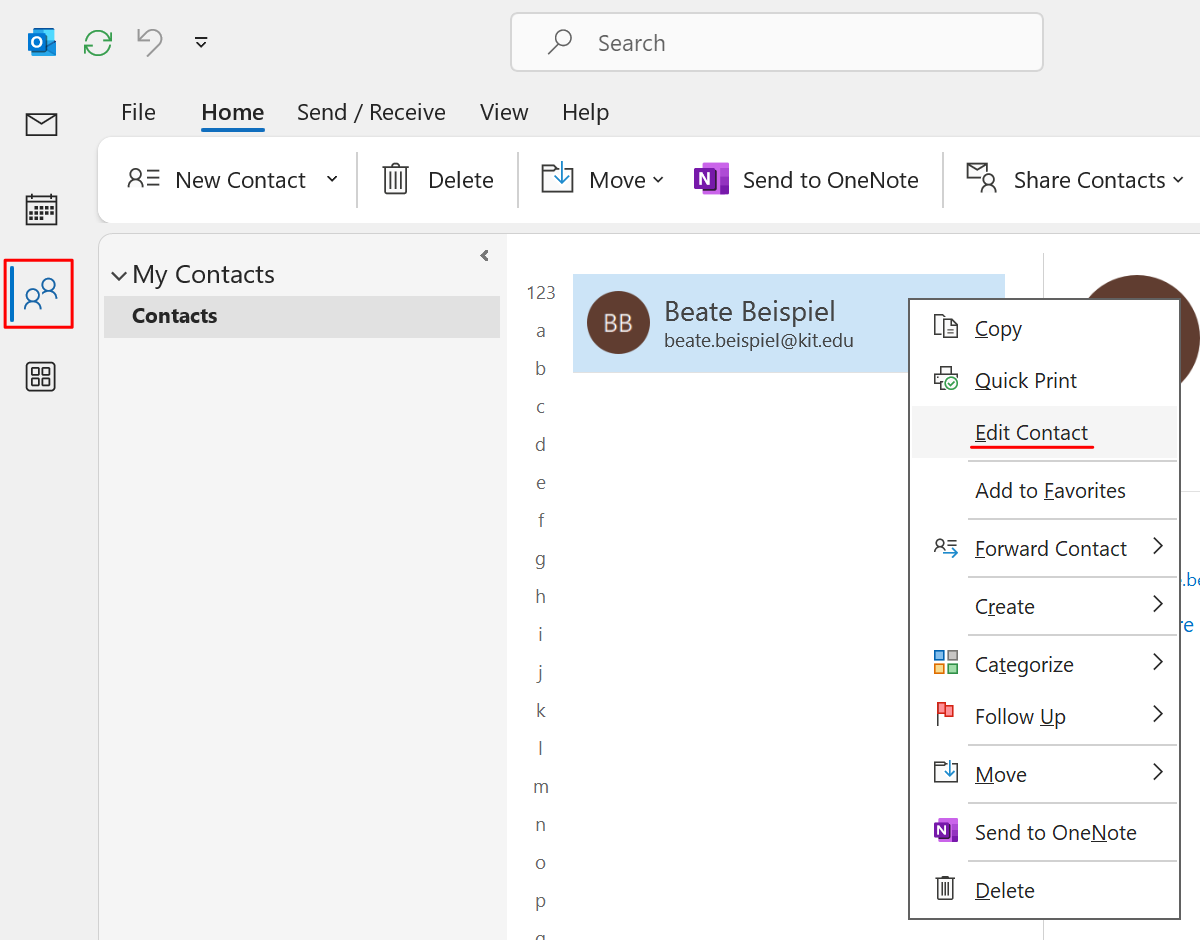Image resolution: width=1200 pixels, height=940 pixels.
Task: Jump to letter p in index
Action: coord(541,901)
